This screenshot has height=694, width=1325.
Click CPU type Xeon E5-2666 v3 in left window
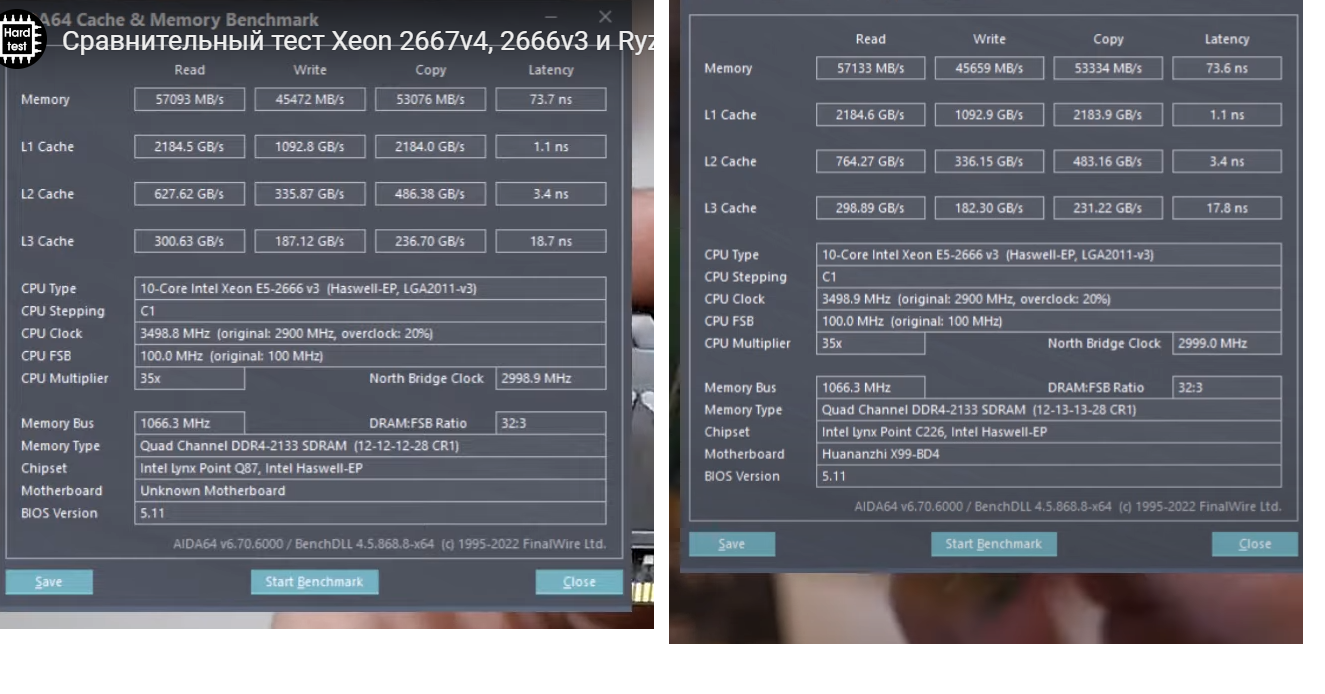(370, 289)
